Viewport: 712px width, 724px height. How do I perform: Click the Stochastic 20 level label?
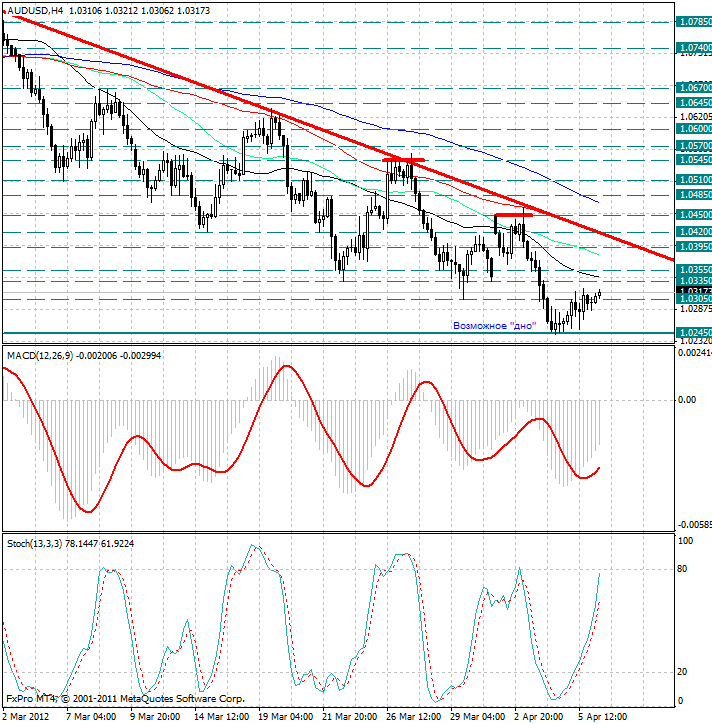click(682, 672)
